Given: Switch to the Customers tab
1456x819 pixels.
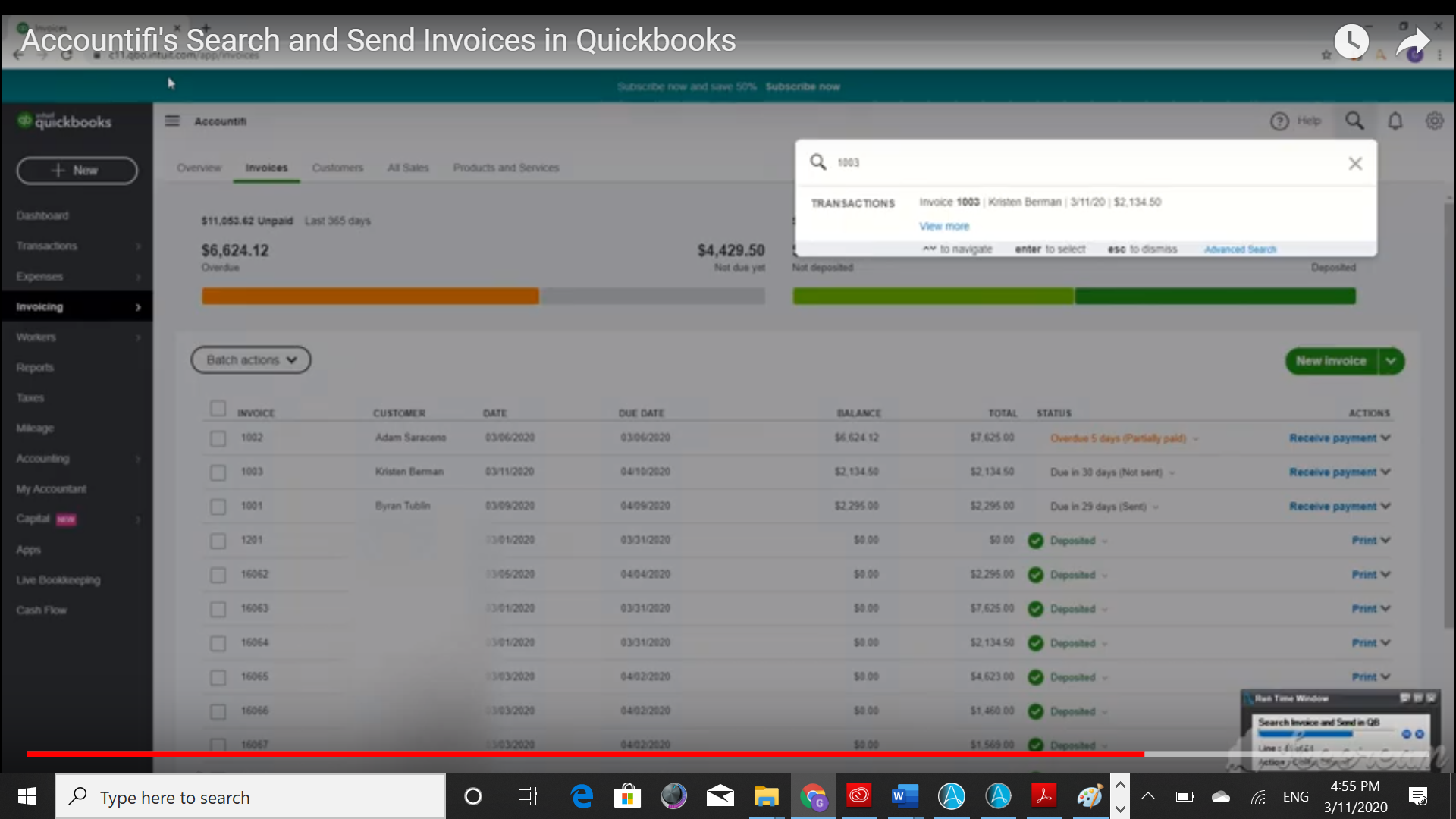Looking at the screenshot, I should click(337, 168).
